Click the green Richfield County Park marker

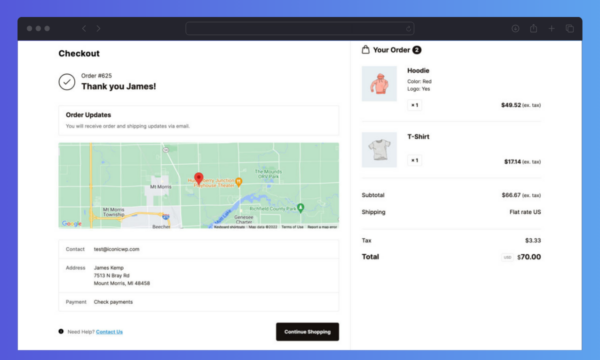click(x=301, y=208)
